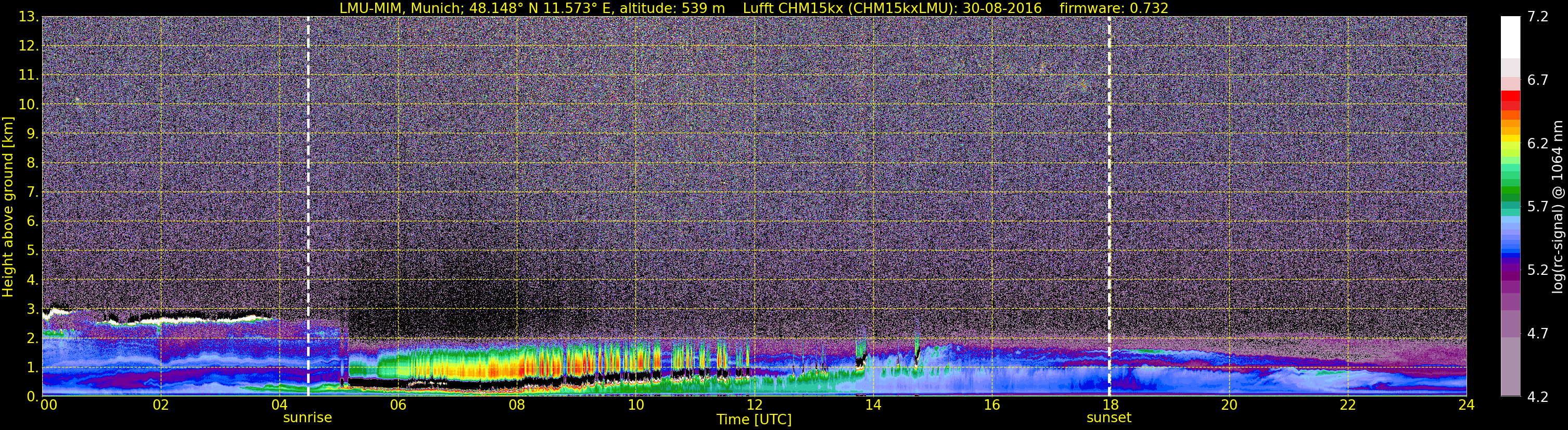Click the '6.7' colorbar value

pos(1538,80)
